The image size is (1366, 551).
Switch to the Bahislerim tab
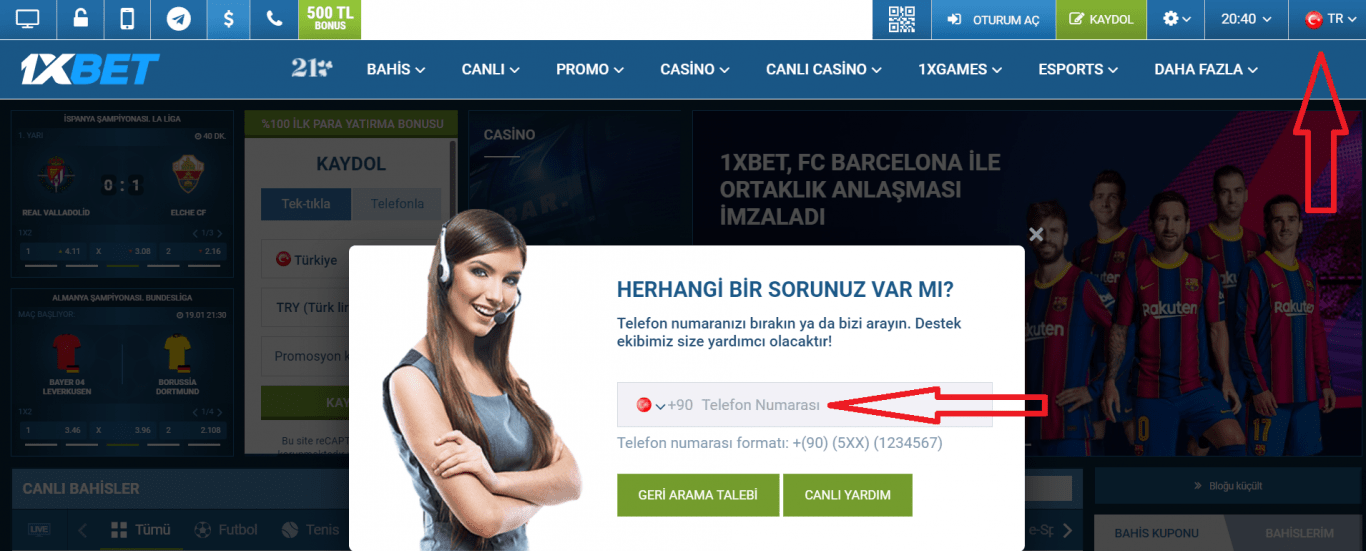point(1299,533)
